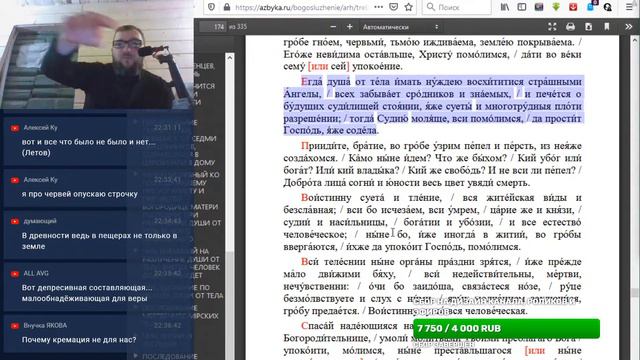Click the blue extension icon with badge

[591, 6]
